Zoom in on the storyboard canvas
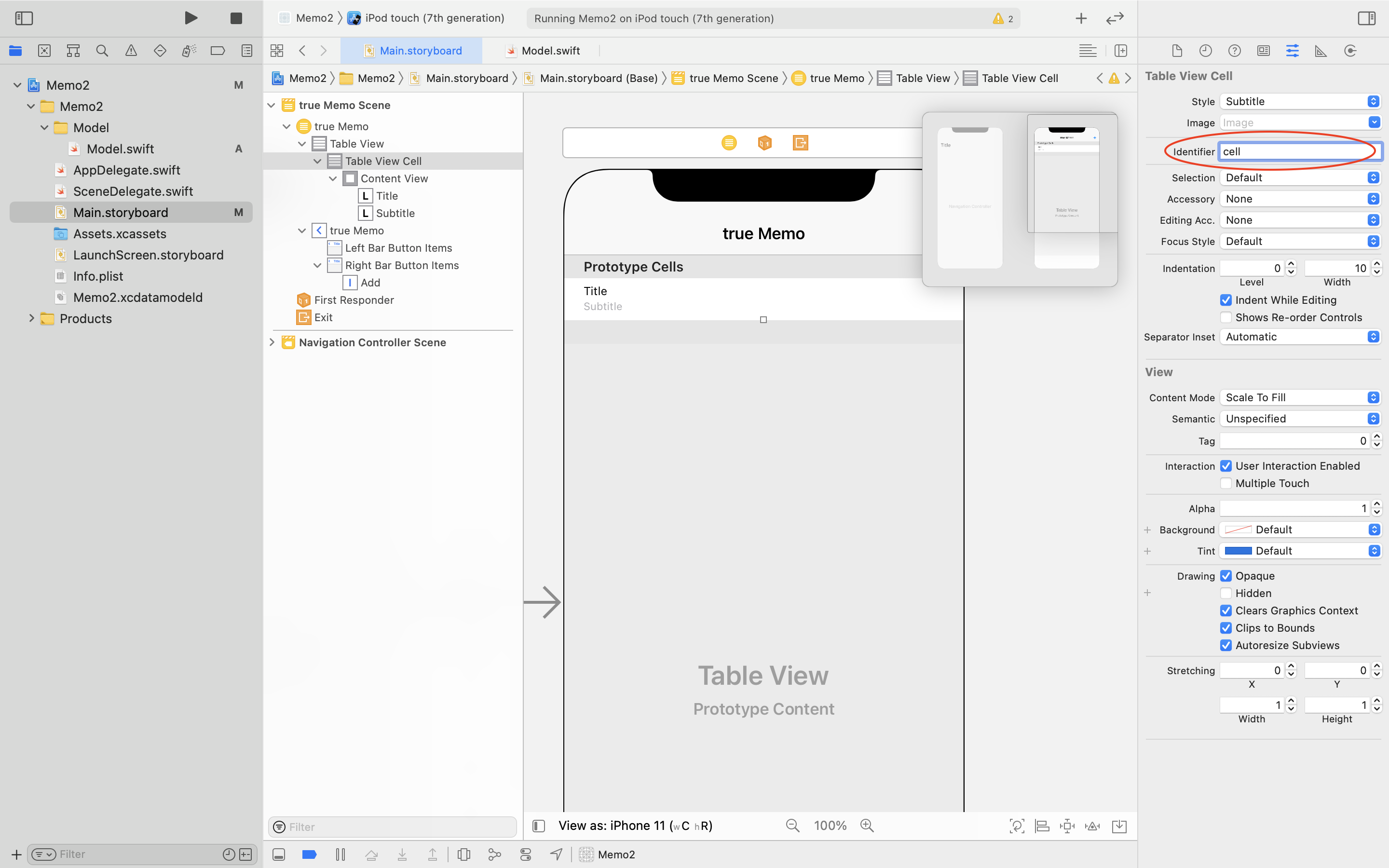 (867, 826)
